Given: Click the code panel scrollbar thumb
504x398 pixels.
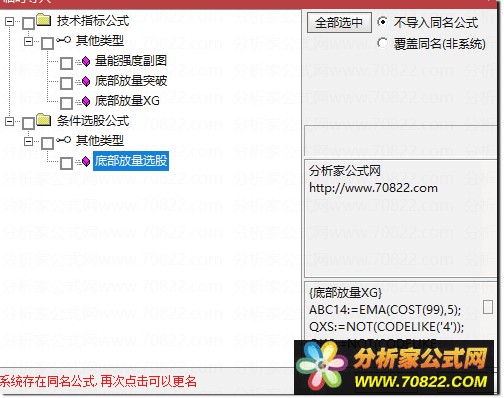Looking at the screenshot, I should [488, 307].
